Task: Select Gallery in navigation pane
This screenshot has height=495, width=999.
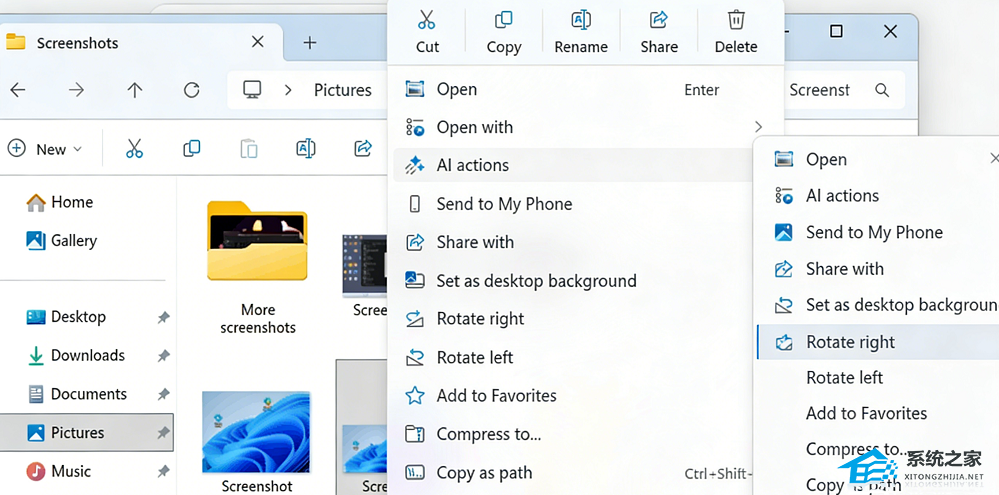Action: click(73, 241)
